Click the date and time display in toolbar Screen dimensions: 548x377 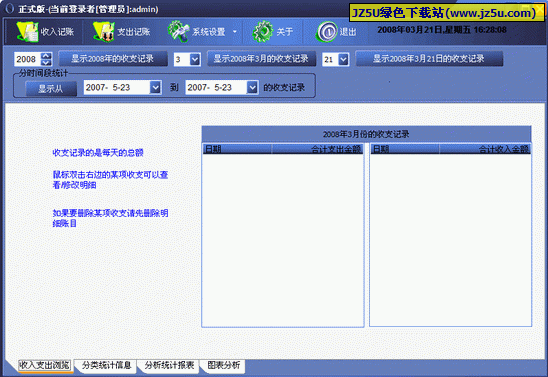tap(442, 30)
